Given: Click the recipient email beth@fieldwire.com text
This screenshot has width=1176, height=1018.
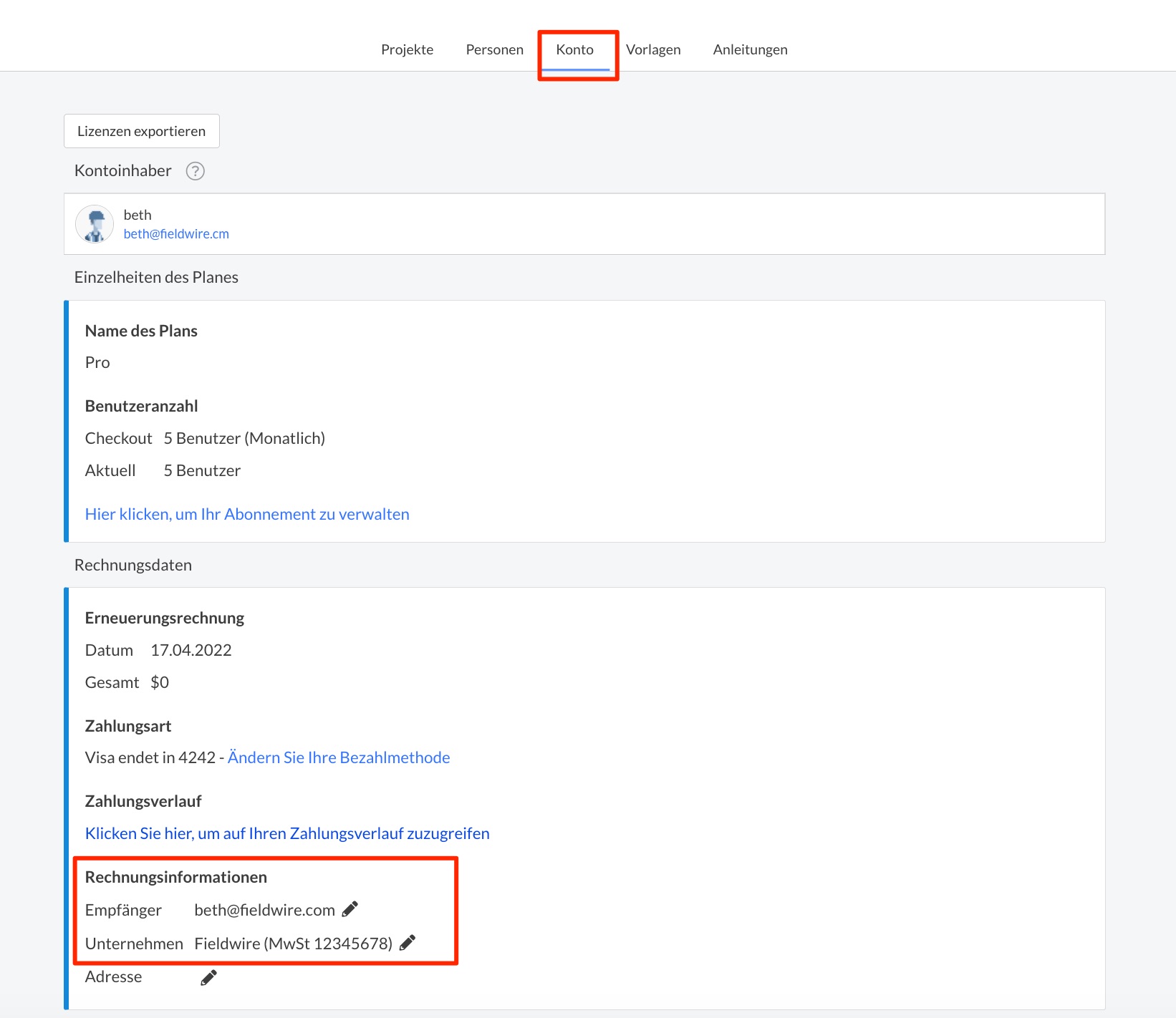Looking at the screenshot, I should (264, 910).
